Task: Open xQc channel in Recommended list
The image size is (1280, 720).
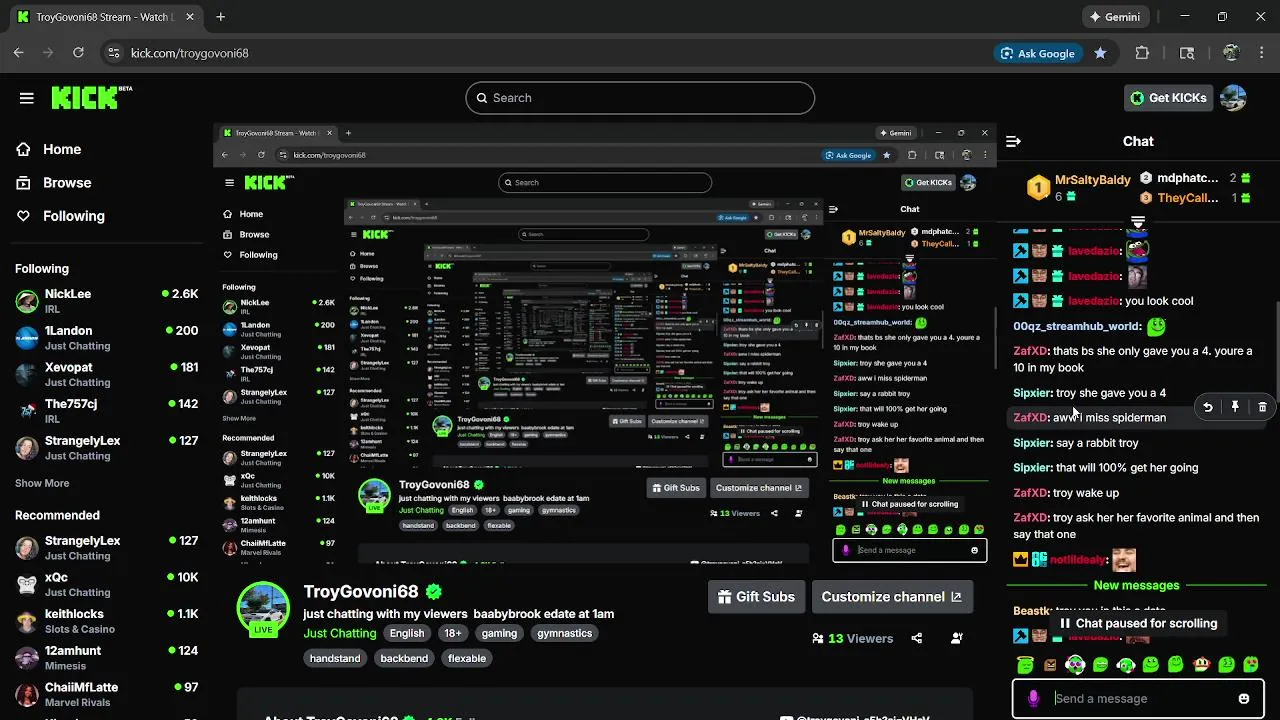Action: click(106, 584)
